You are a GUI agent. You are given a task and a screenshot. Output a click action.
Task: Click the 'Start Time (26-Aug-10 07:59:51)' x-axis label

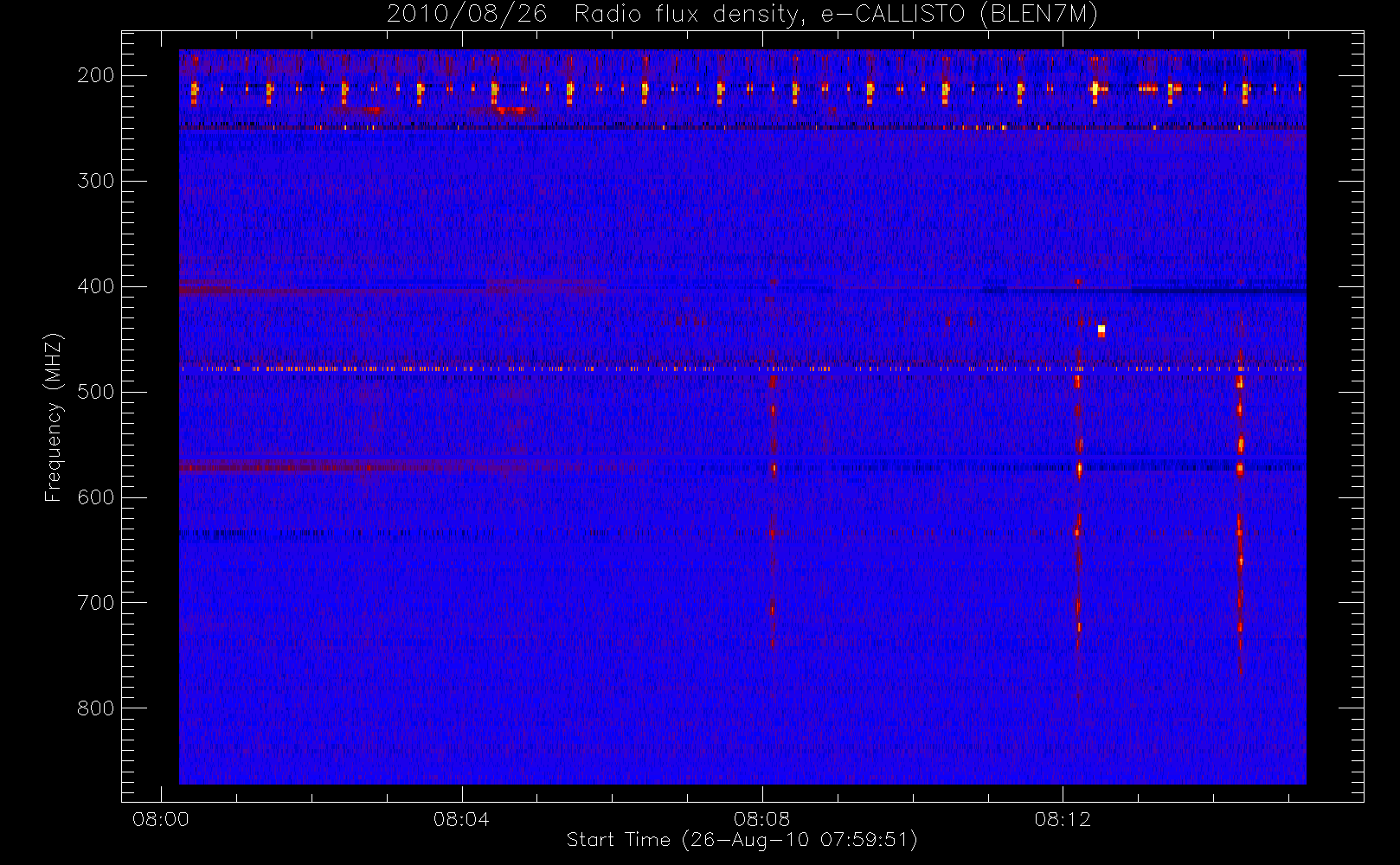742,840
